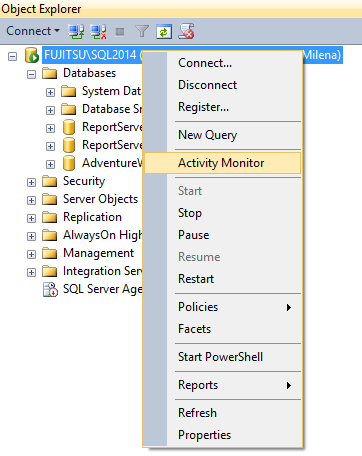Viewport: 362px width, 456px height.
Task: Click the SQL Server Agent icon
Action: (50, 289)
